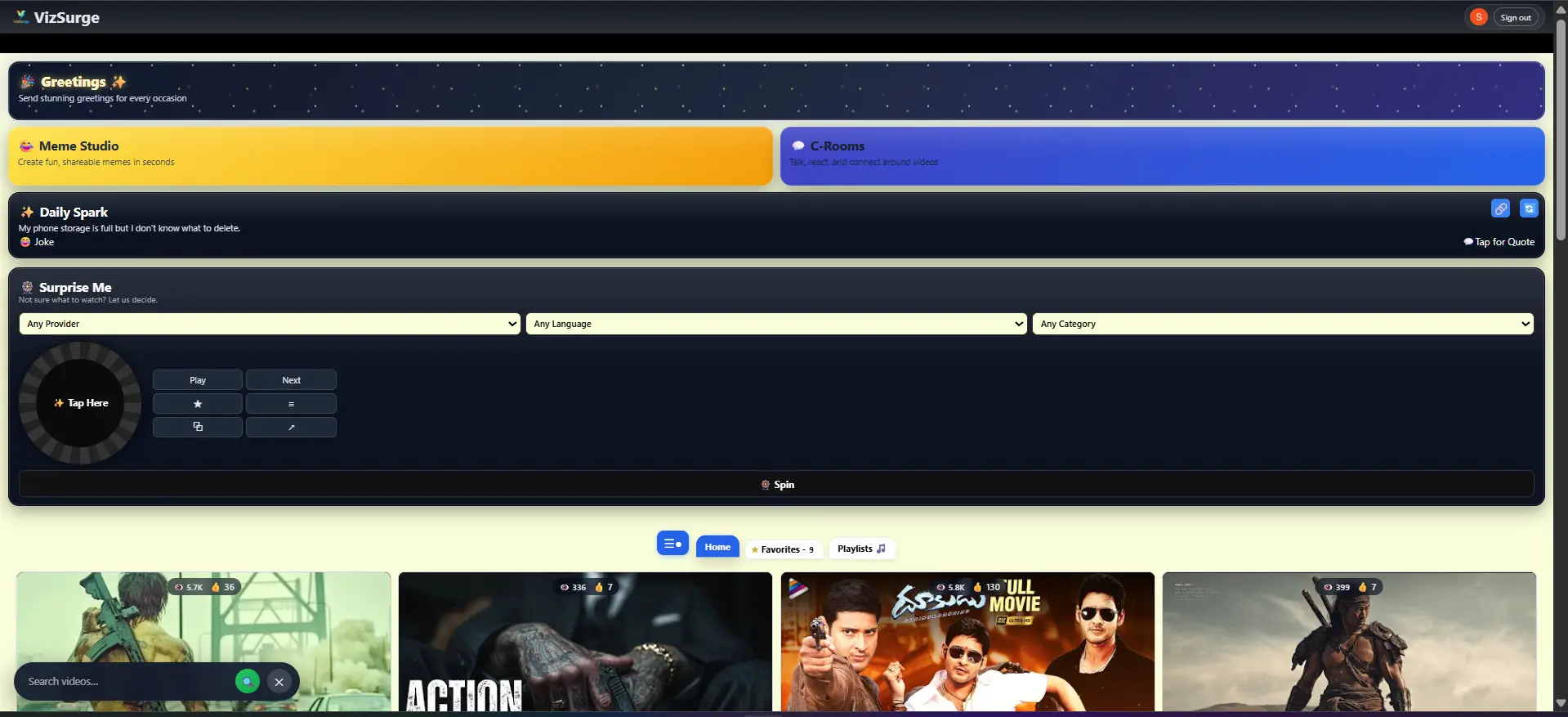
Task: Click the 5.7K views badge on first video
Action: tap(189, 587)
